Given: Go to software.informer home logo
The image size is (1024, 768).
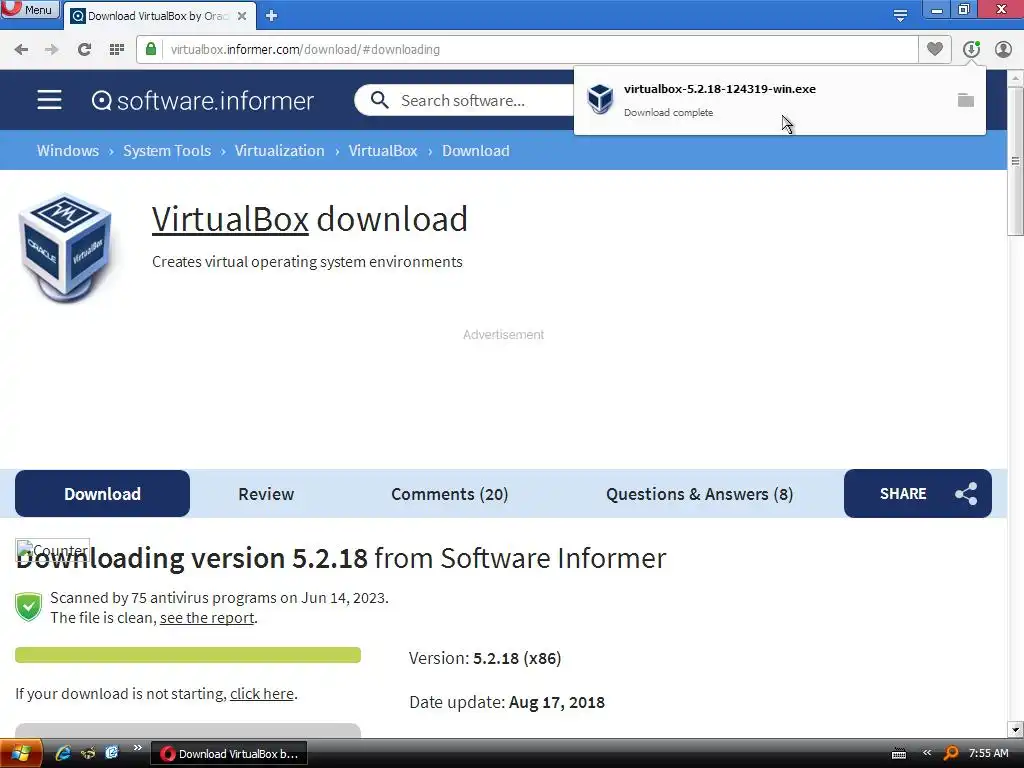Looking at the screenshot, I should (202, 101).
